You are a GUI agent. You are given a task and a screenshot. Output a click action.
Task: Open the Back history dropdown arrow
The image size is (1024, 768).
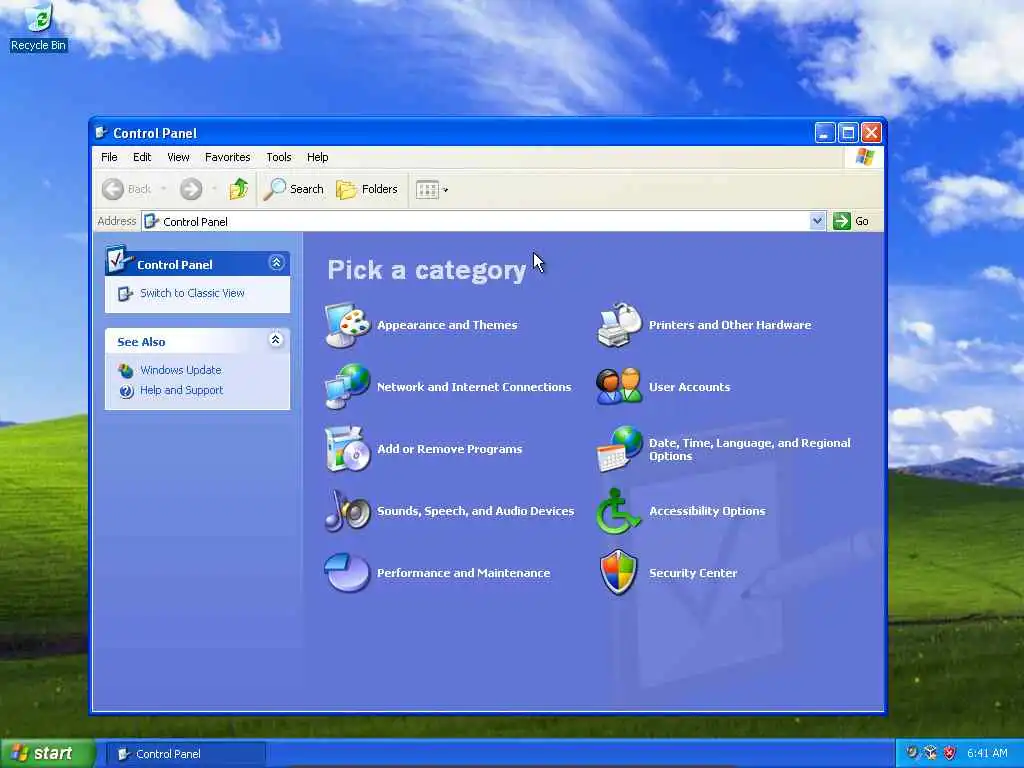coord(163,189)
